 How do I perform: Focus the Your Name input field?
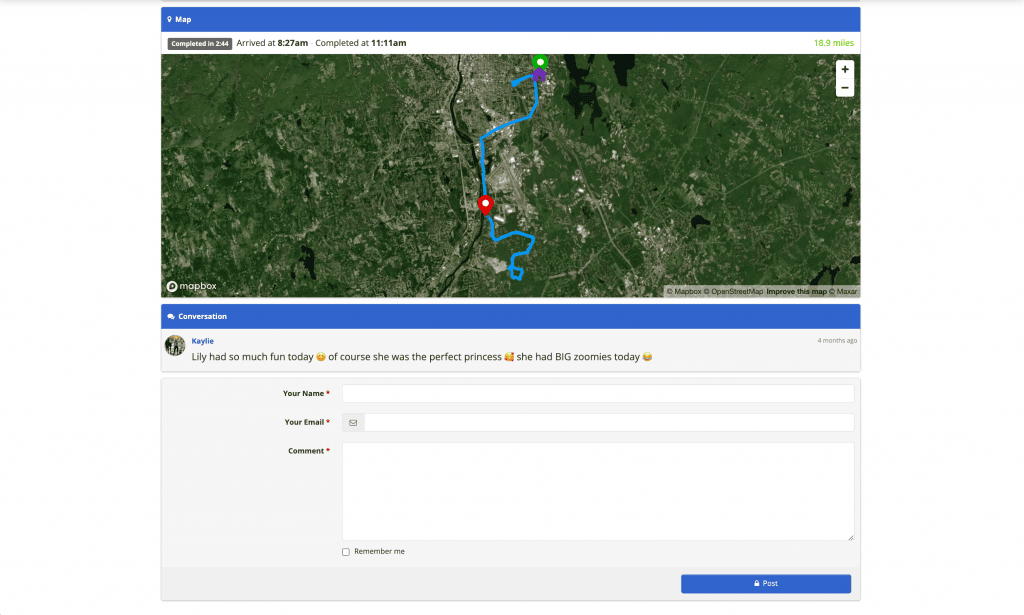[598, 394]
